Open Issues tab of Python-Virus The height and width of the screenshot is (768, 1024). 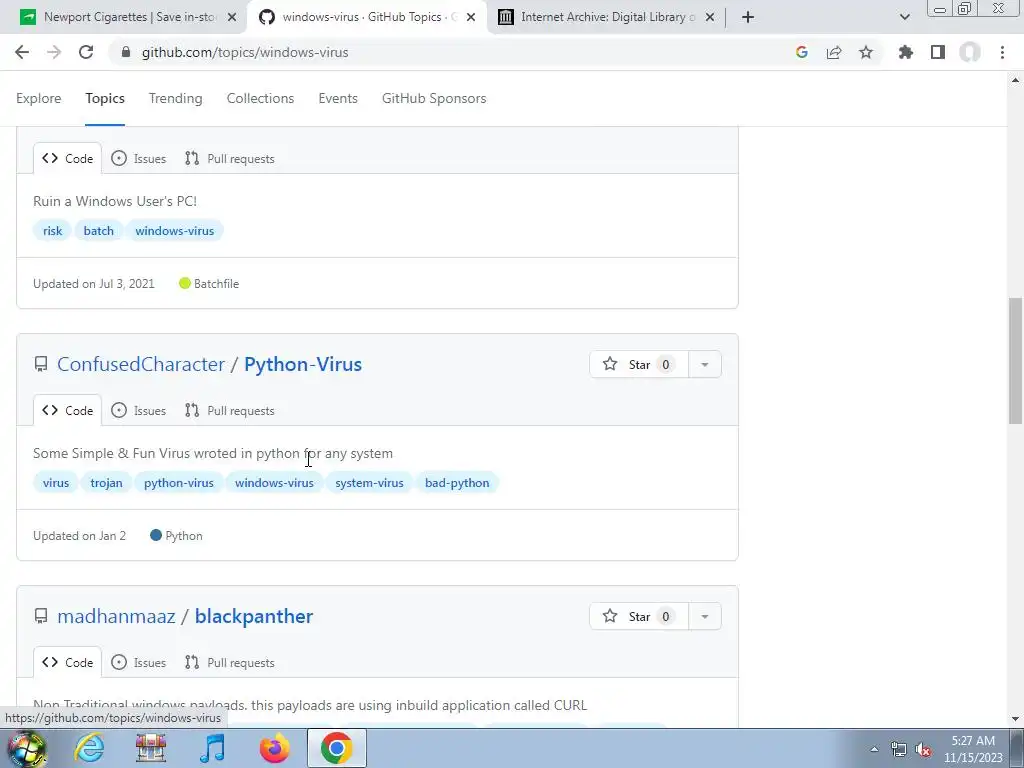coord(138,411)
